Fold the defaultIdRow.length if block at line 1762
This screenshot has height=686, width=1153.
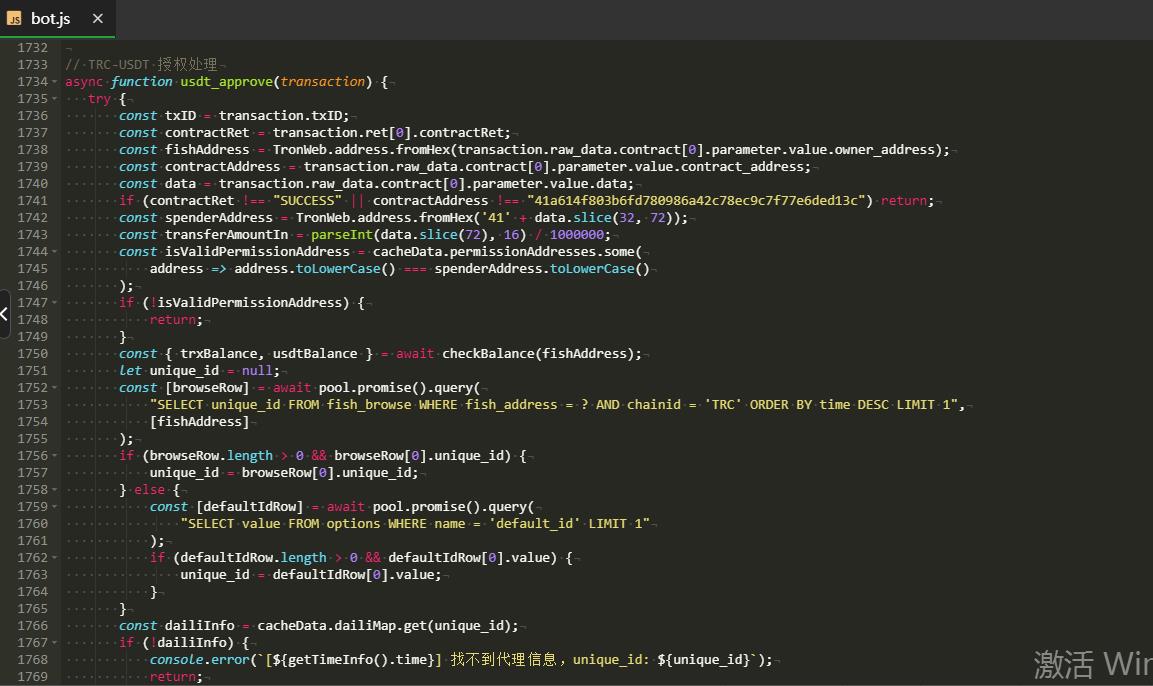tap(52, 558)
